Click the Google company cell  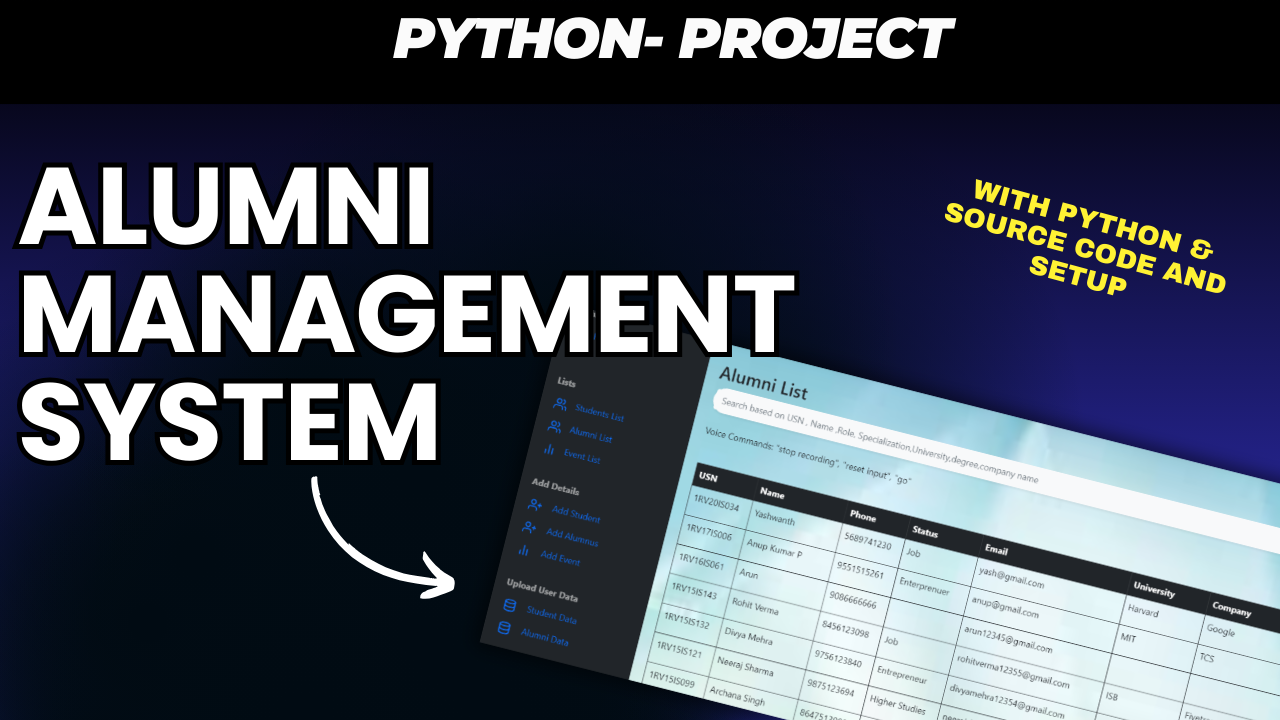[x=1220, y=630]
